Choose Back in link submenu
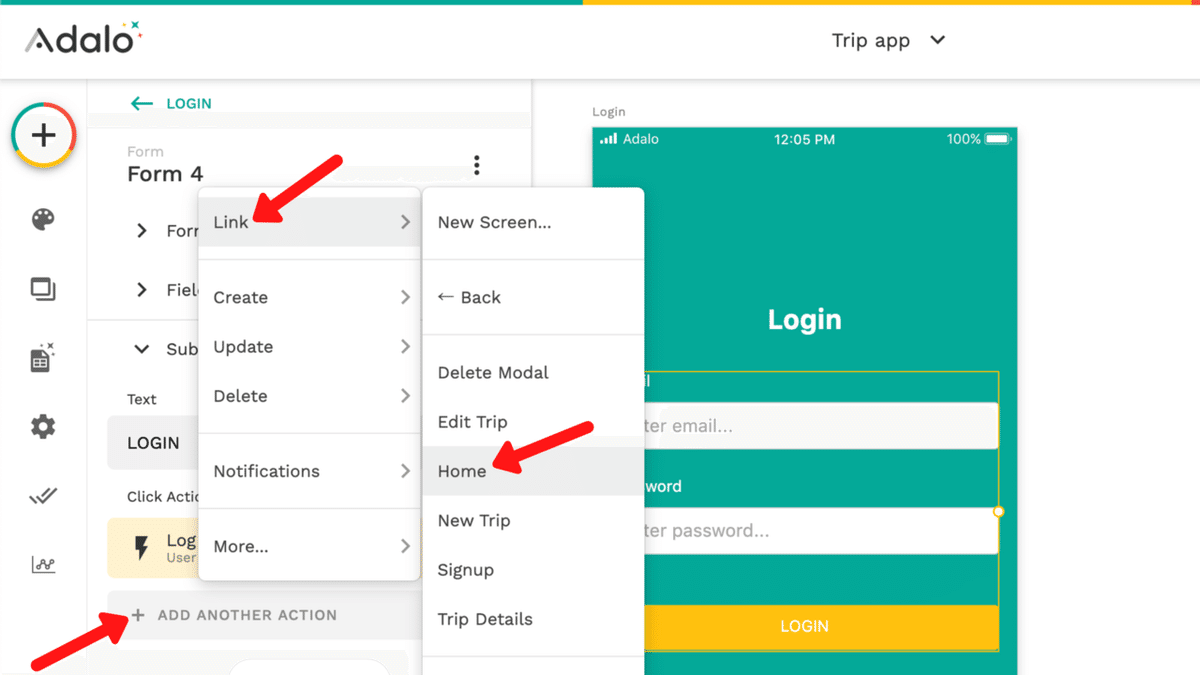Screen dimensions: 1200x675 [533, 297]
